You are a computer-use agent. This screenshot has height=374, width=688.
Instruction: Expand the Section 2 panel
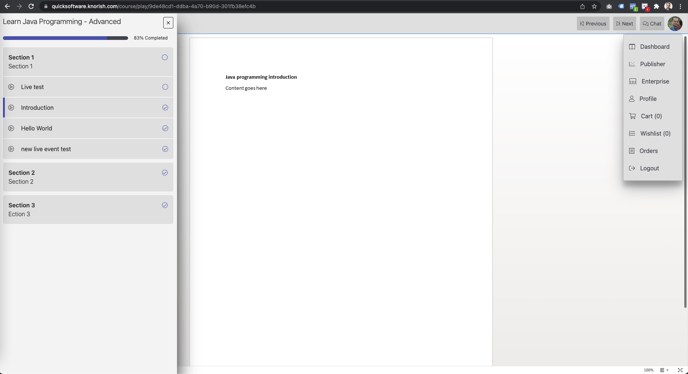tap(88, 177)
